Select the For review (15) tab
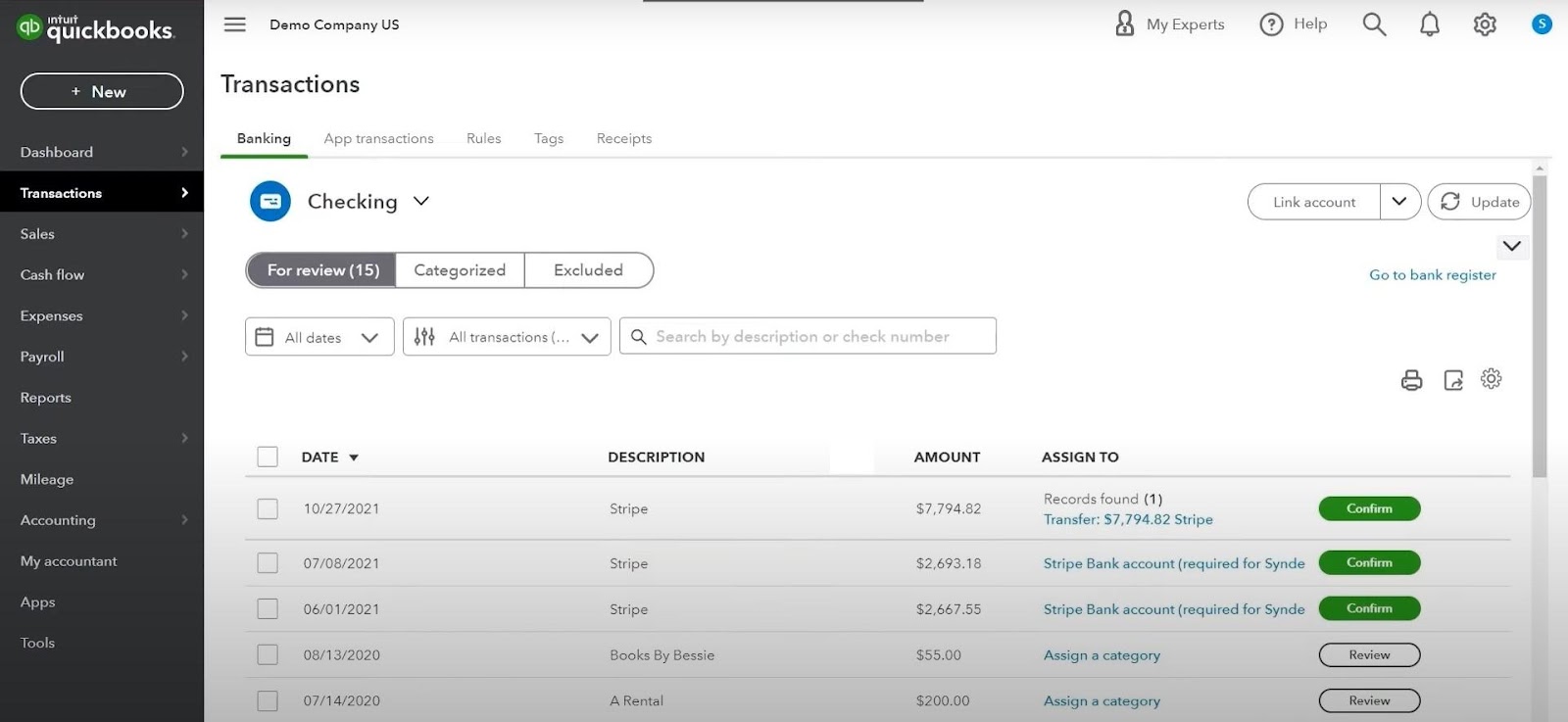 click(321, 270)
